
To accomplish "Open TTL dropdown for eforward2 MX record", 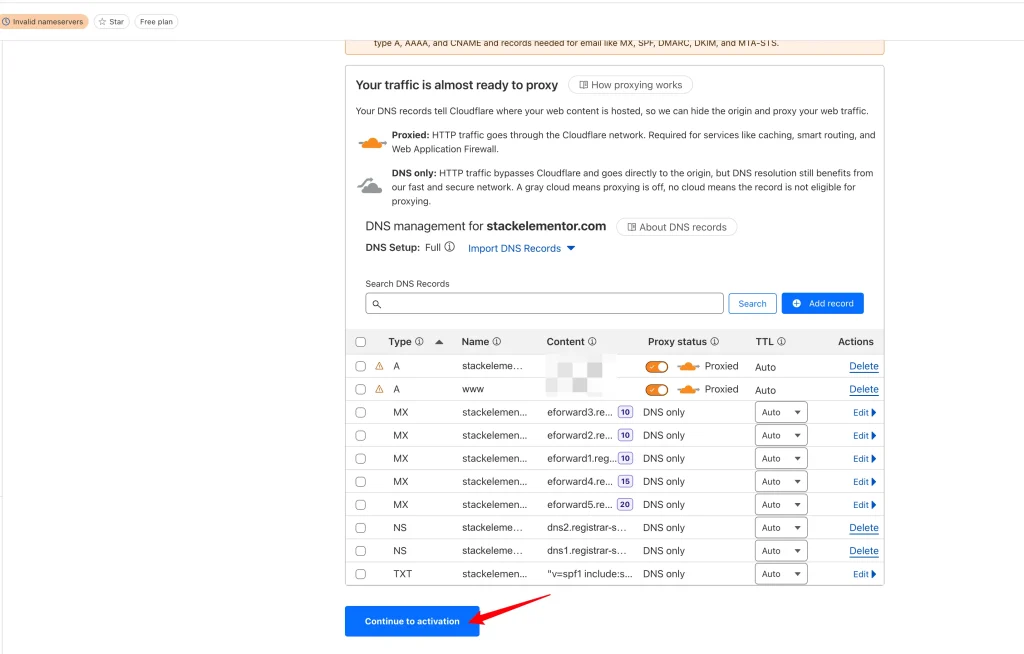I will click(x=781, y=435).
